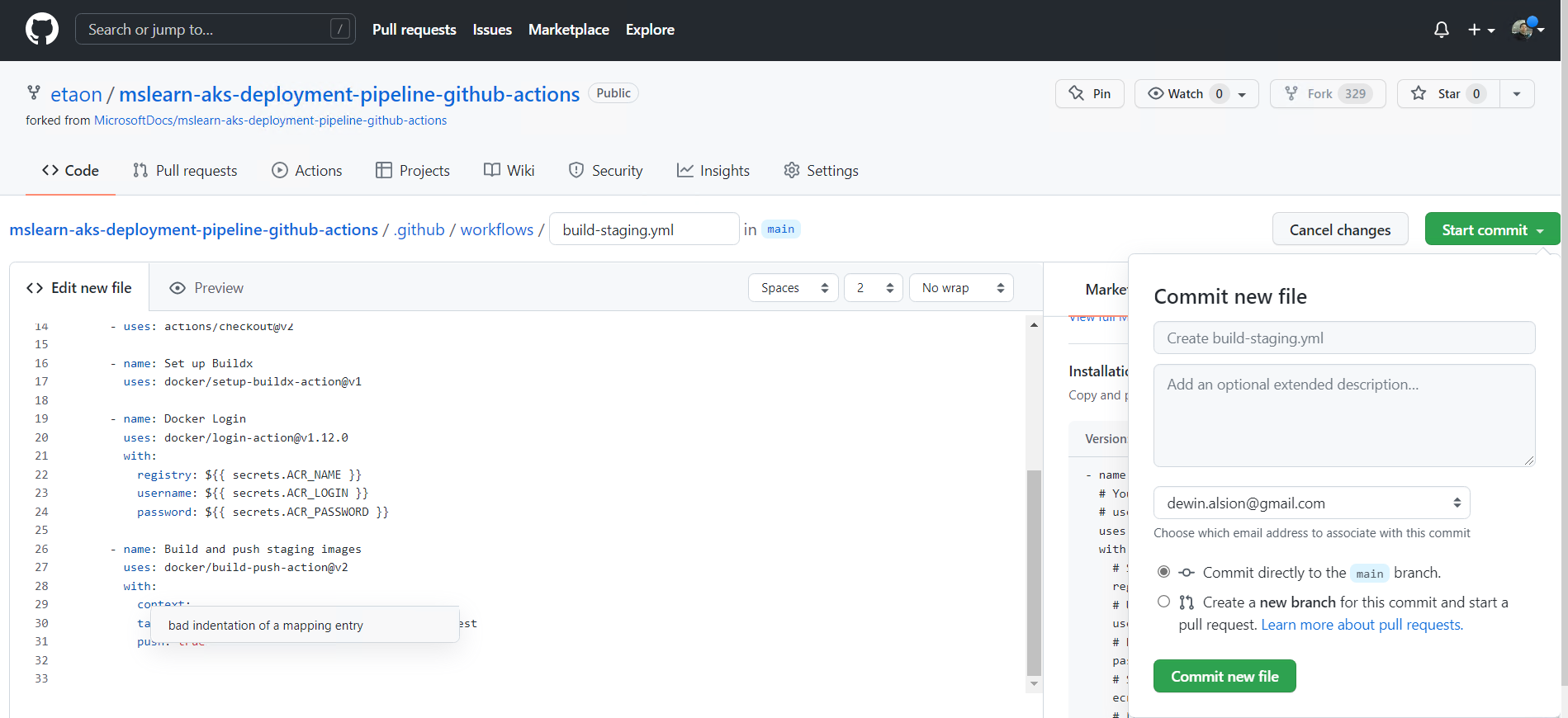Open the Spaces indent mode dropdown
The image size is (1568, 718).
(x=793, y=288)
